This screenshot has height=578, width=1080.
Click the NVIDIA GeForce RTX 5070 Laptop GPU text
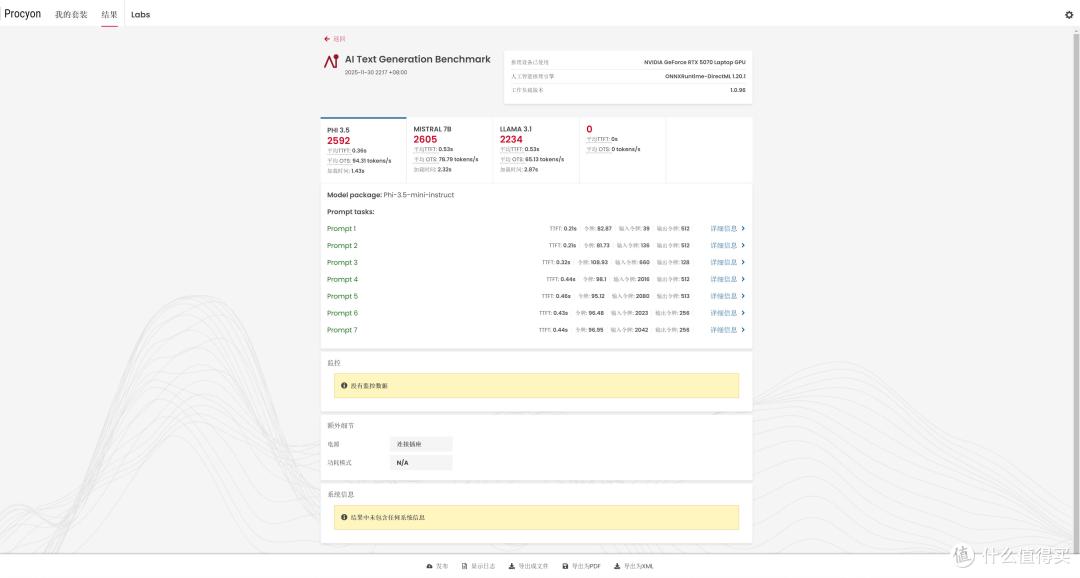(x=694, y=62)
